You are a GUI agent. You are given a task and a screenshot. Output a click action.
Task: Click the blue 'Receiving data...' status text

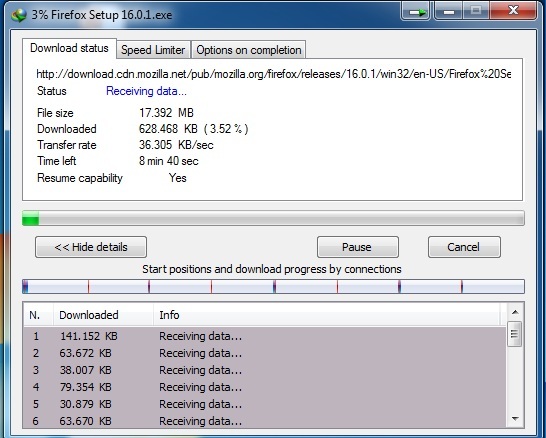146,91
